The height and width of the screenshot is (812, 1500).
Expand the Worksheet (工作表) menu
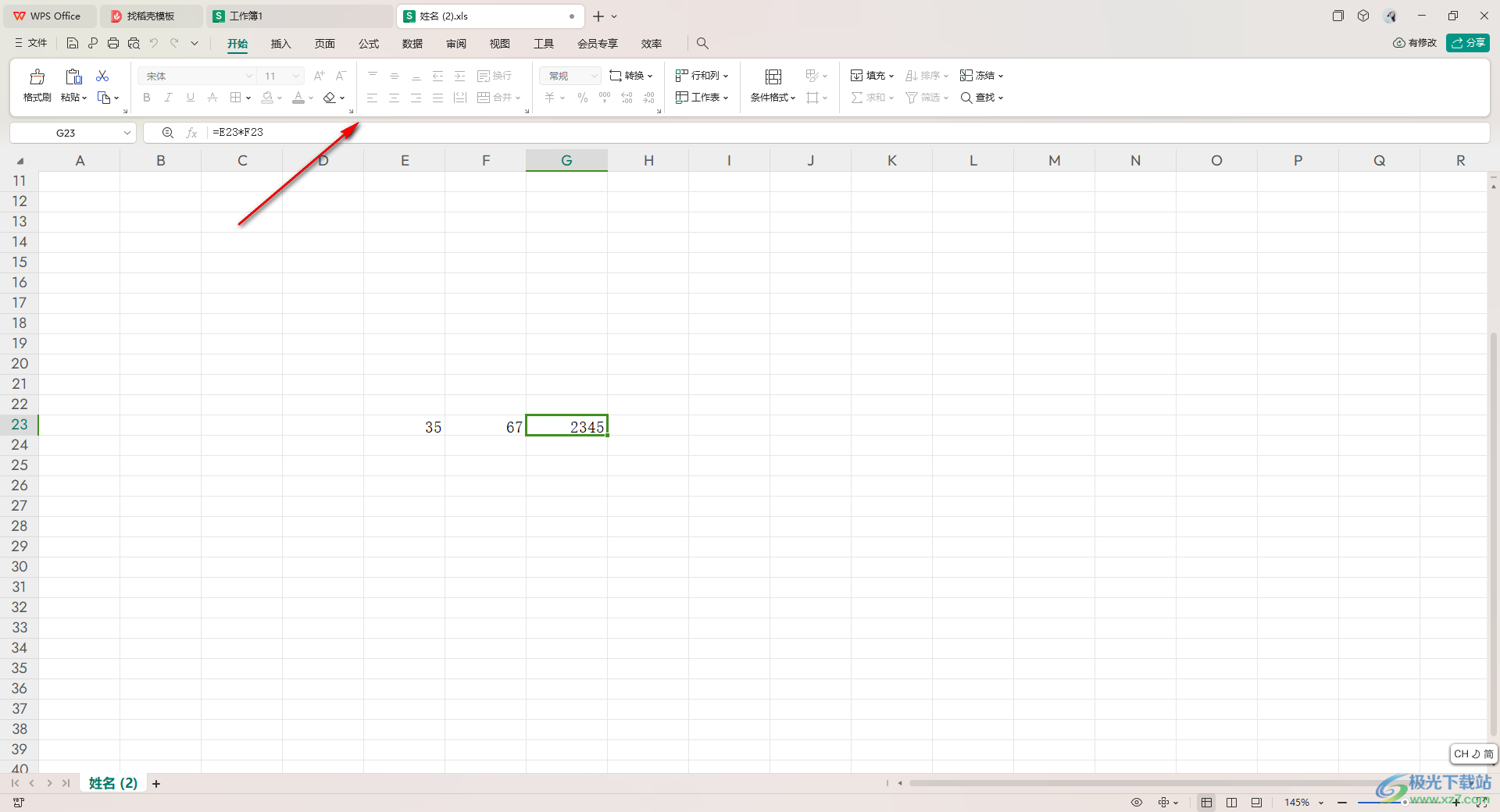pyautogui.click(x=702, y=98)
